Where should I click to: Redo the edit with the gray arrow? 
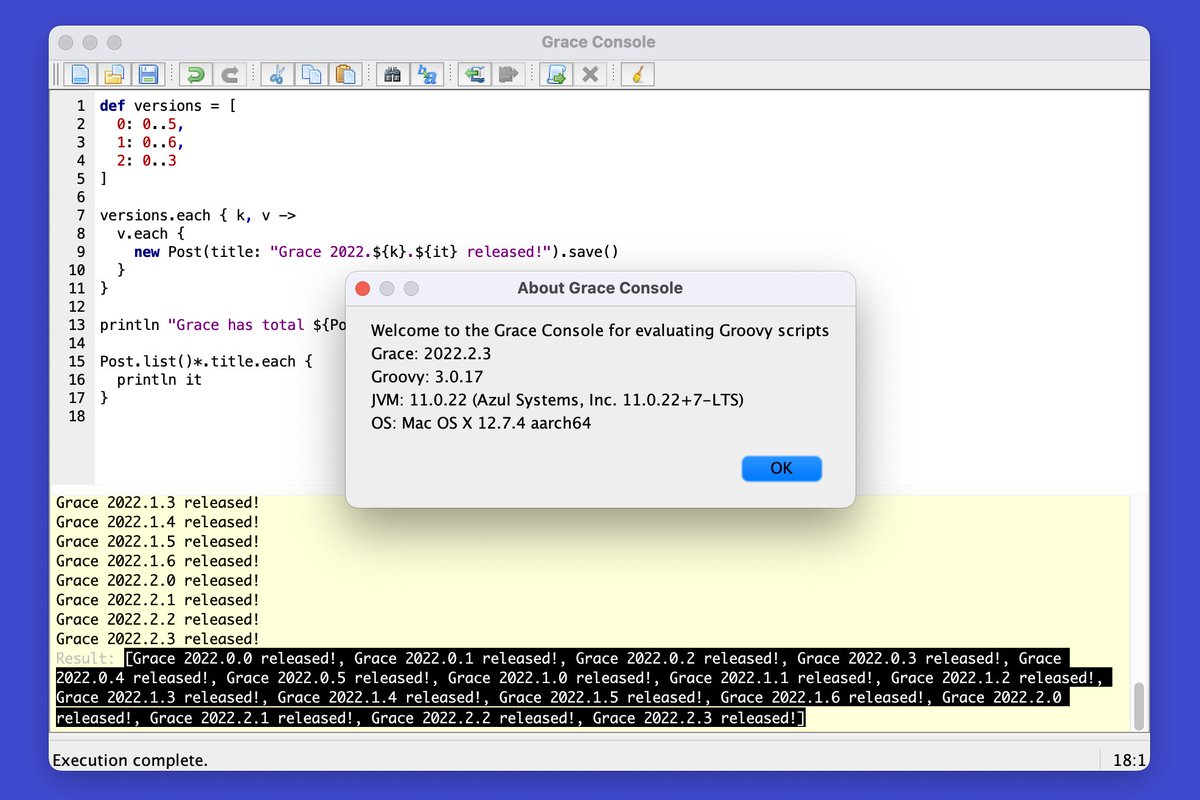pyautogui.click(x=231, y=73)
